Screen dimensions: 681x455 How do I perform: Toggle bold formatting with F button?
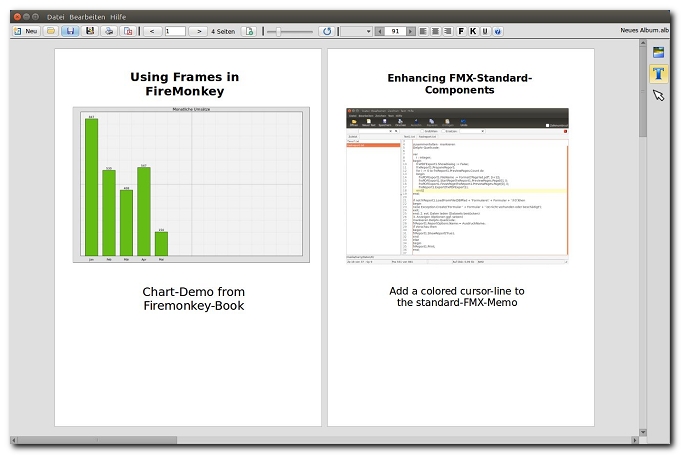461,31
